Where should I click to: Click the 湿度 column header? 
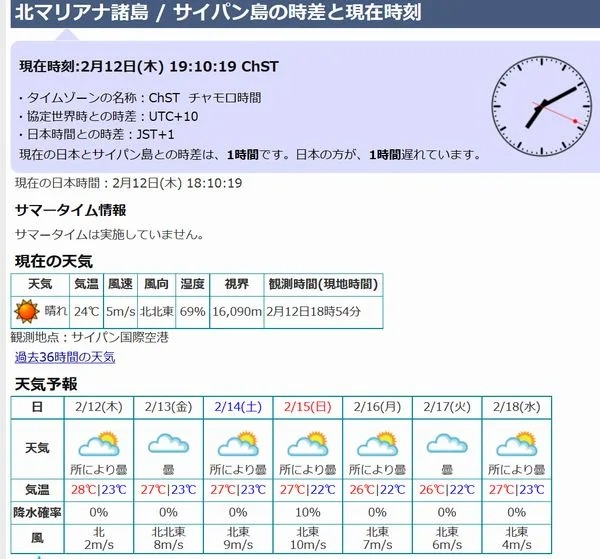pos(192,285)
